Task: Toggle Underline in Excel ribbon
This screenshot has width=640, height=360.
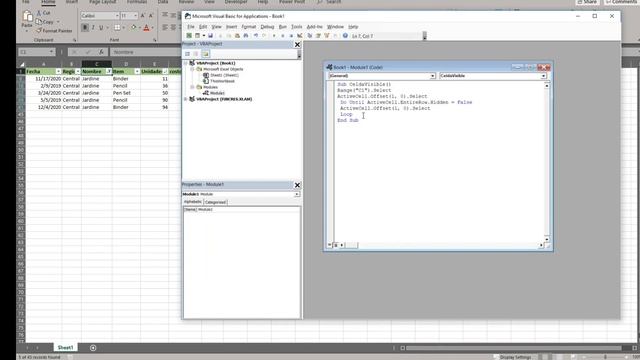Action: [x=101, y=28]
